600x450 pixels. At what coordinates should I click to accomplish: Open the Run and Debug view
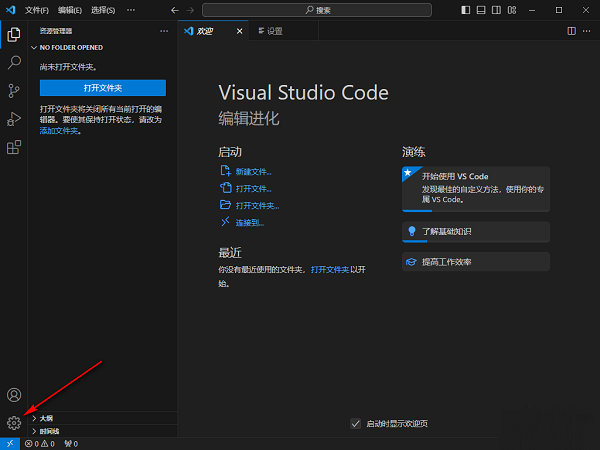14,119
